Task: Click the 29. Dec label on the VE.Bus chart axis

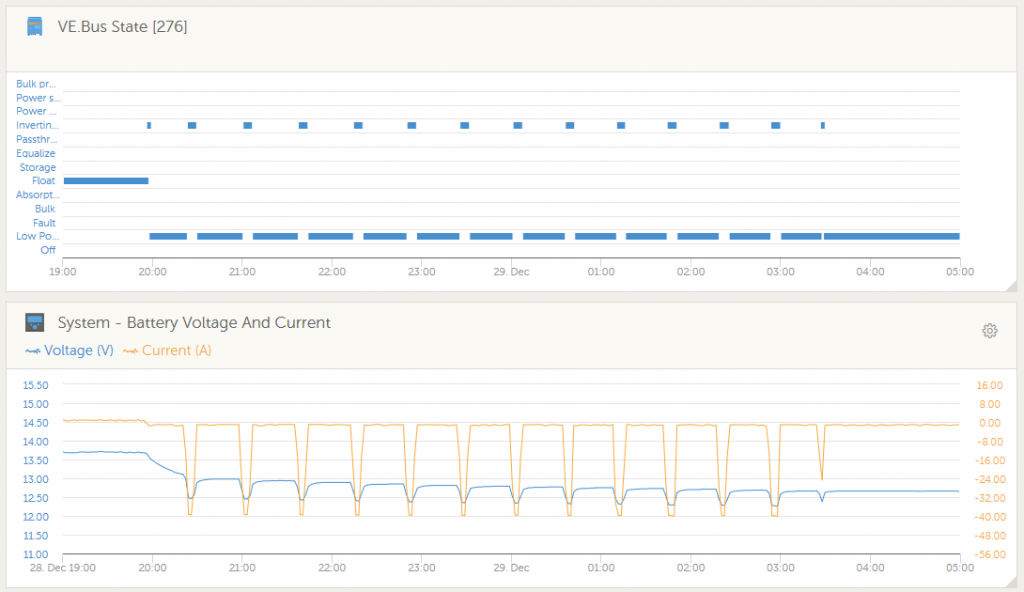Action: pyautogui.click(x=511, y=271)
